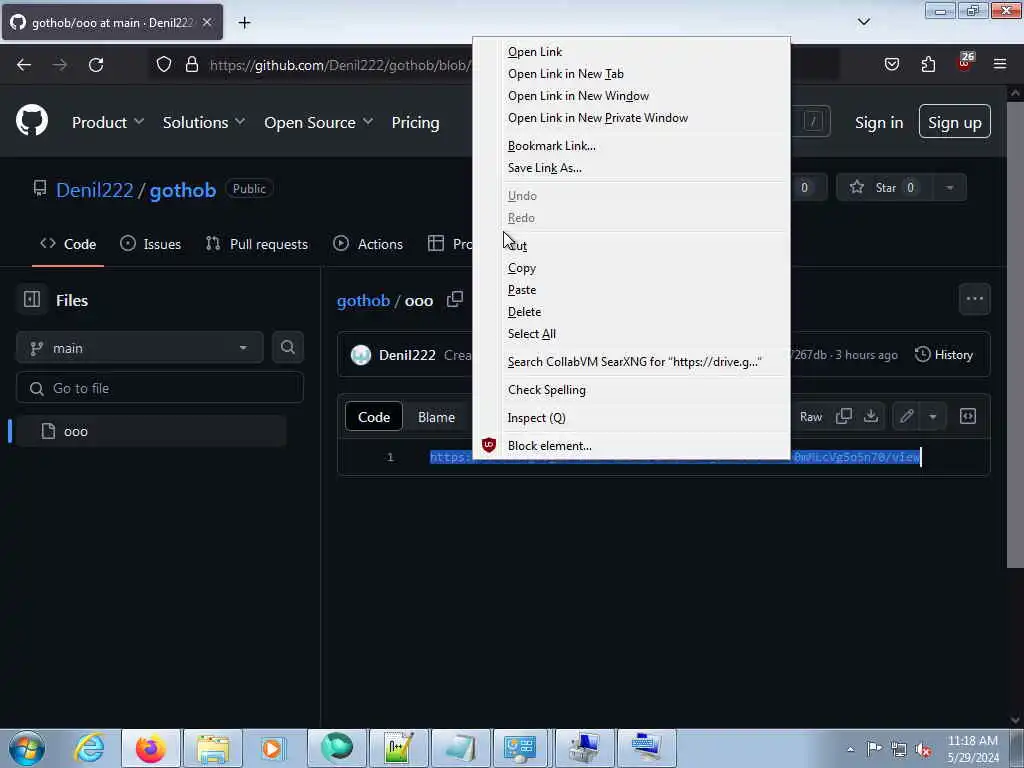Screen dimensions: 1024x768
Task: Click the Sign up button
Action: point(955,122)
